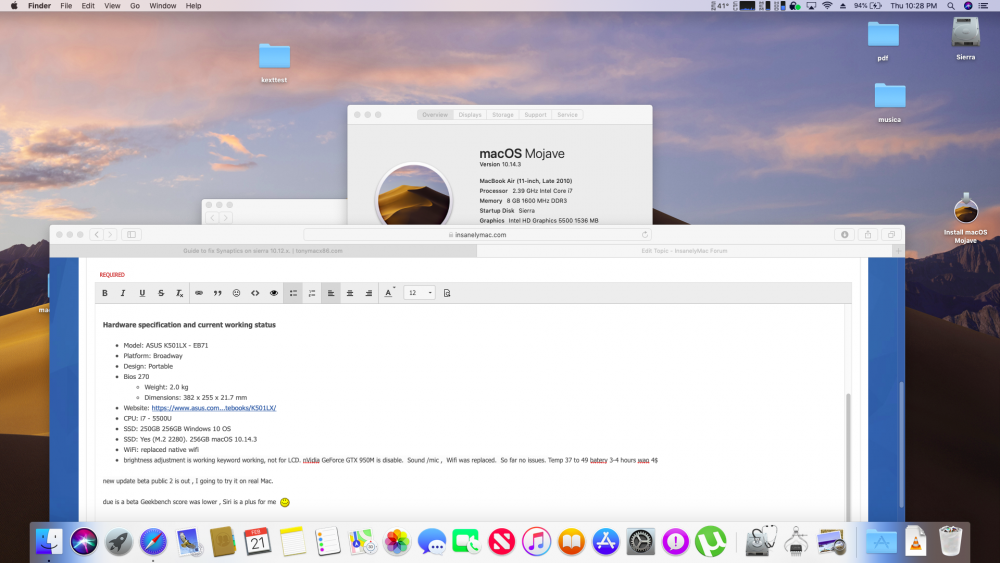
Task: Open the font size 12 dropdown
Action: (x=420, y=293)
